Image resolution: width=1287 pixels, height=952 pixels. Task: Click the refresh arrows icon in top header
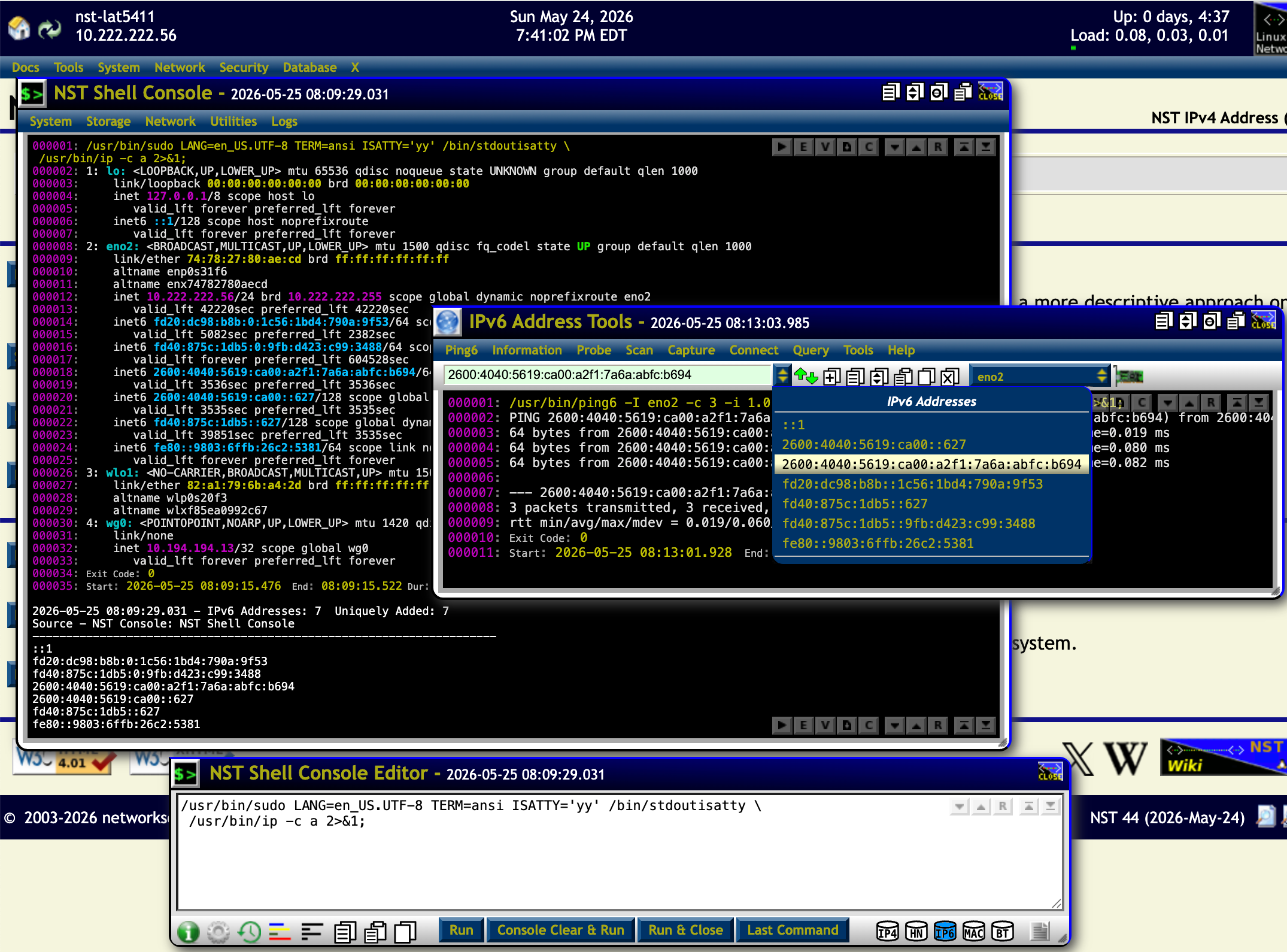coord(50,28)
